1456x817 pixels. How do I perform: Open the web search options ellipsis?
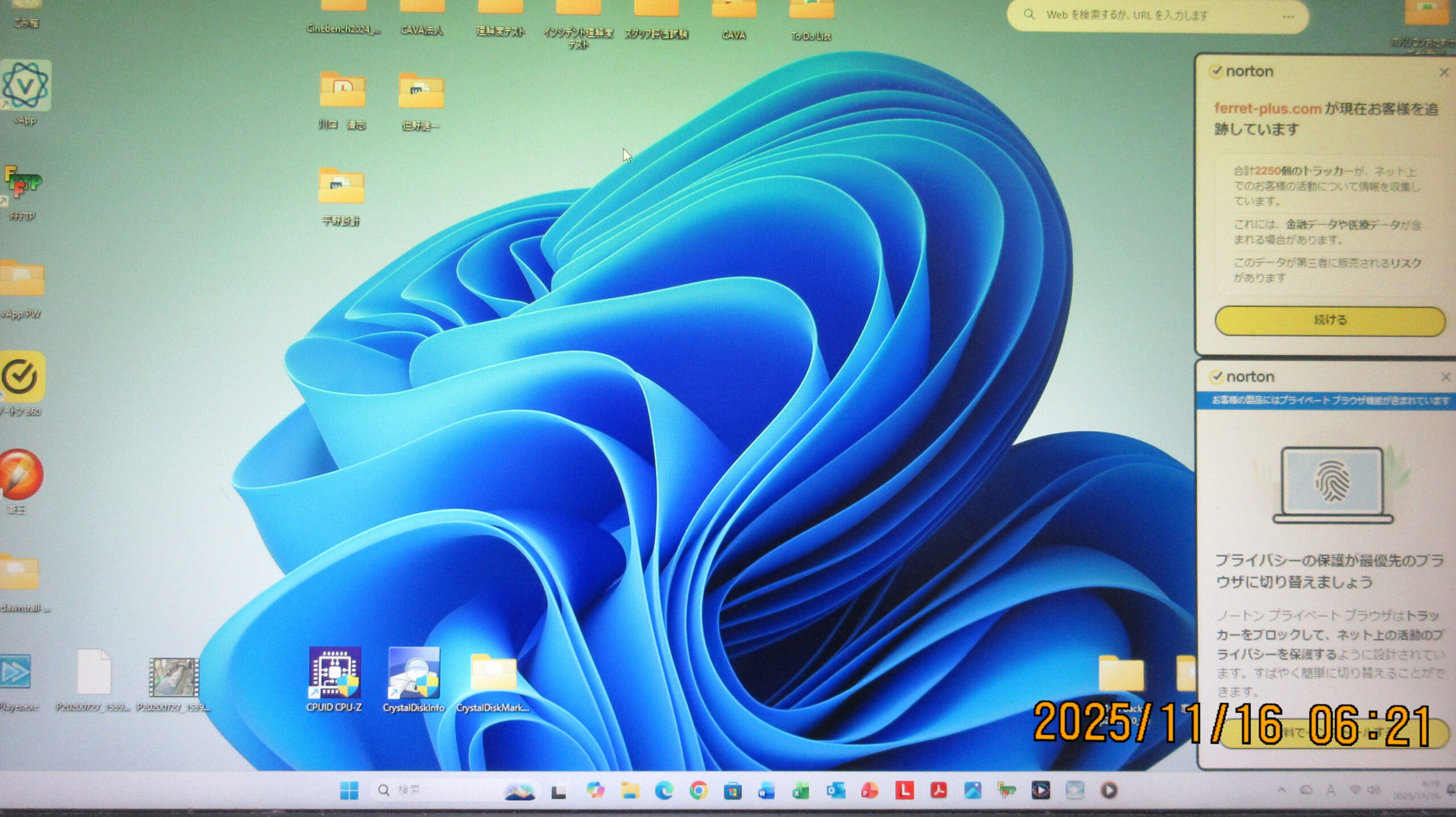[x=1288, y=16]
